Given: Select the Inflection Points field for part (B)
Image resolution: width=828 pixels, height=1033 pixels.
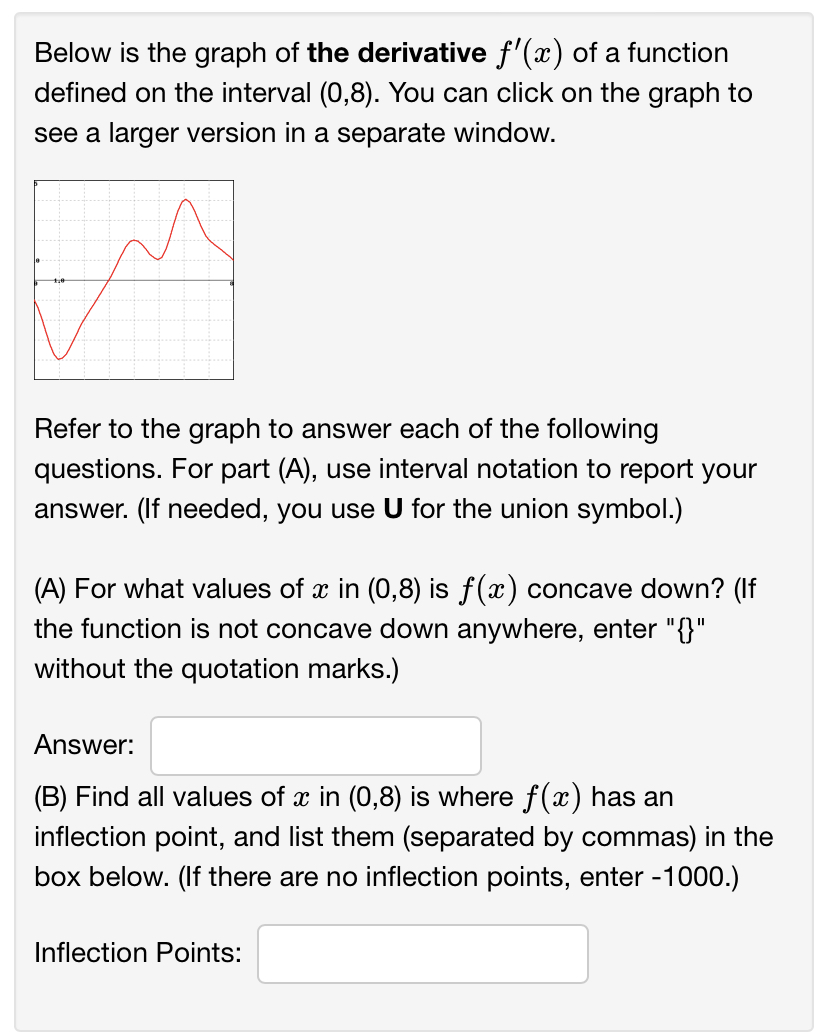Looking at the screenshot, I should pyautogui.click(x=422, y=953).
